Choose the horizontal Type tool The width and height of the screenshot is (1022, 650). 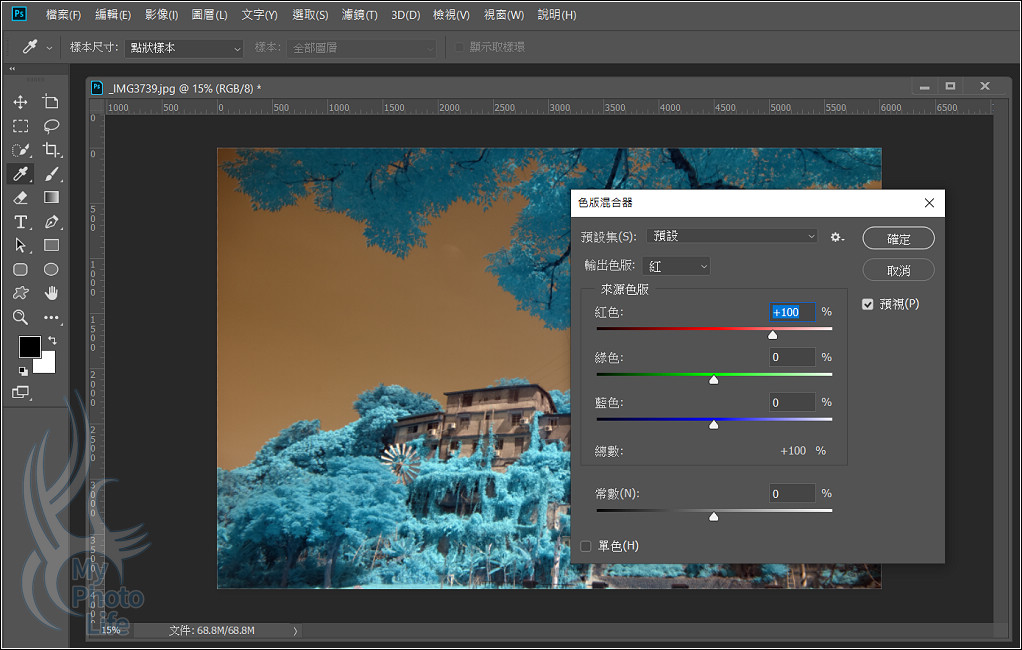(x=20, y=222)
